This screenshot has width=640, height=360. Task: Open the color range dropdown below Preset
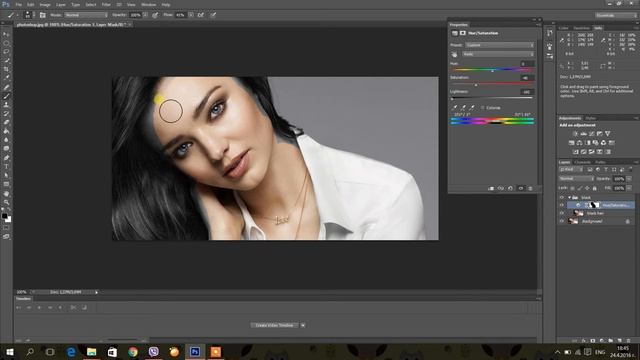tap(498, 54)
